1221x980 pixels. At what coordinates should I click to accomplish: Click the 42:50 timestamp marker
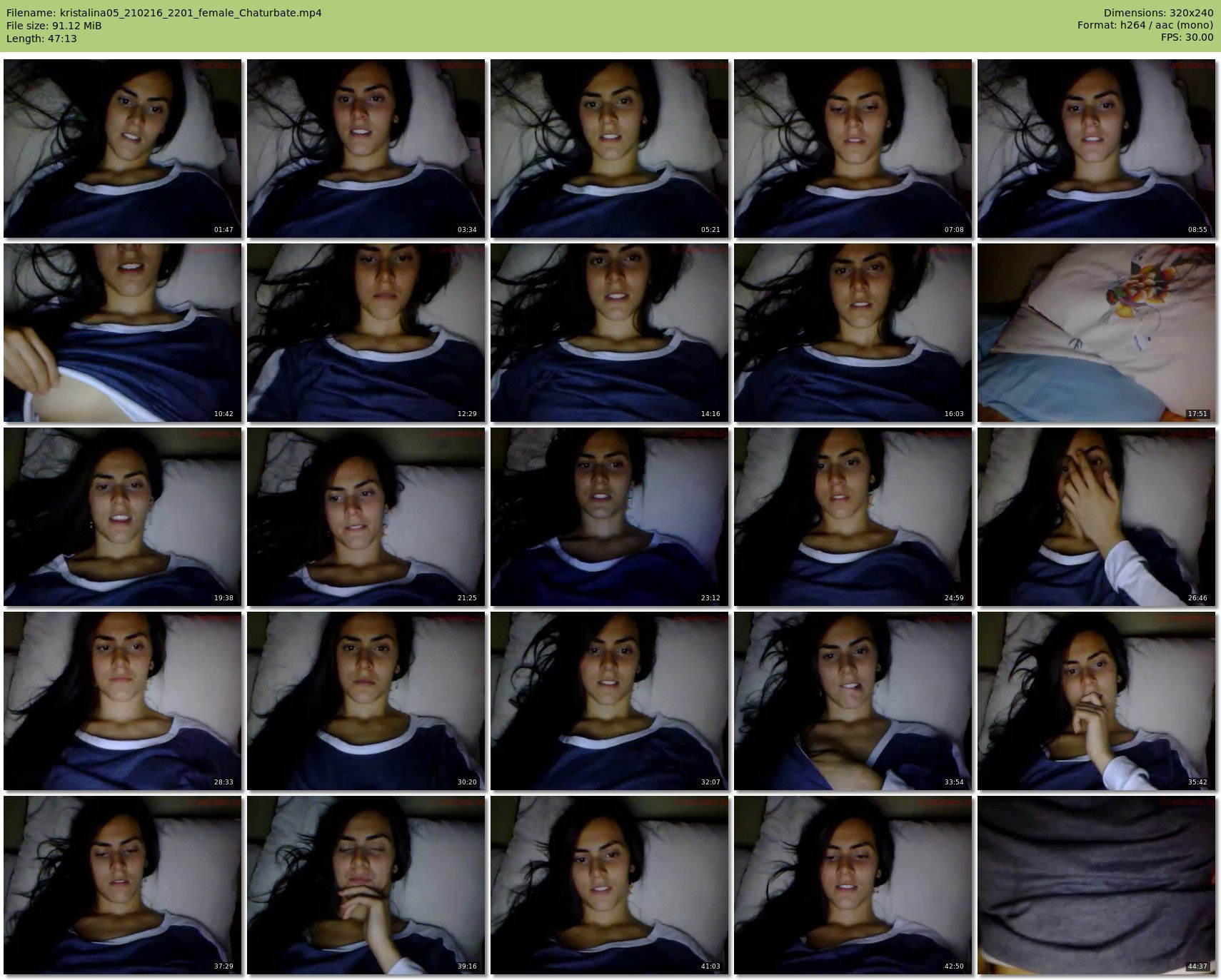(953, 966)
